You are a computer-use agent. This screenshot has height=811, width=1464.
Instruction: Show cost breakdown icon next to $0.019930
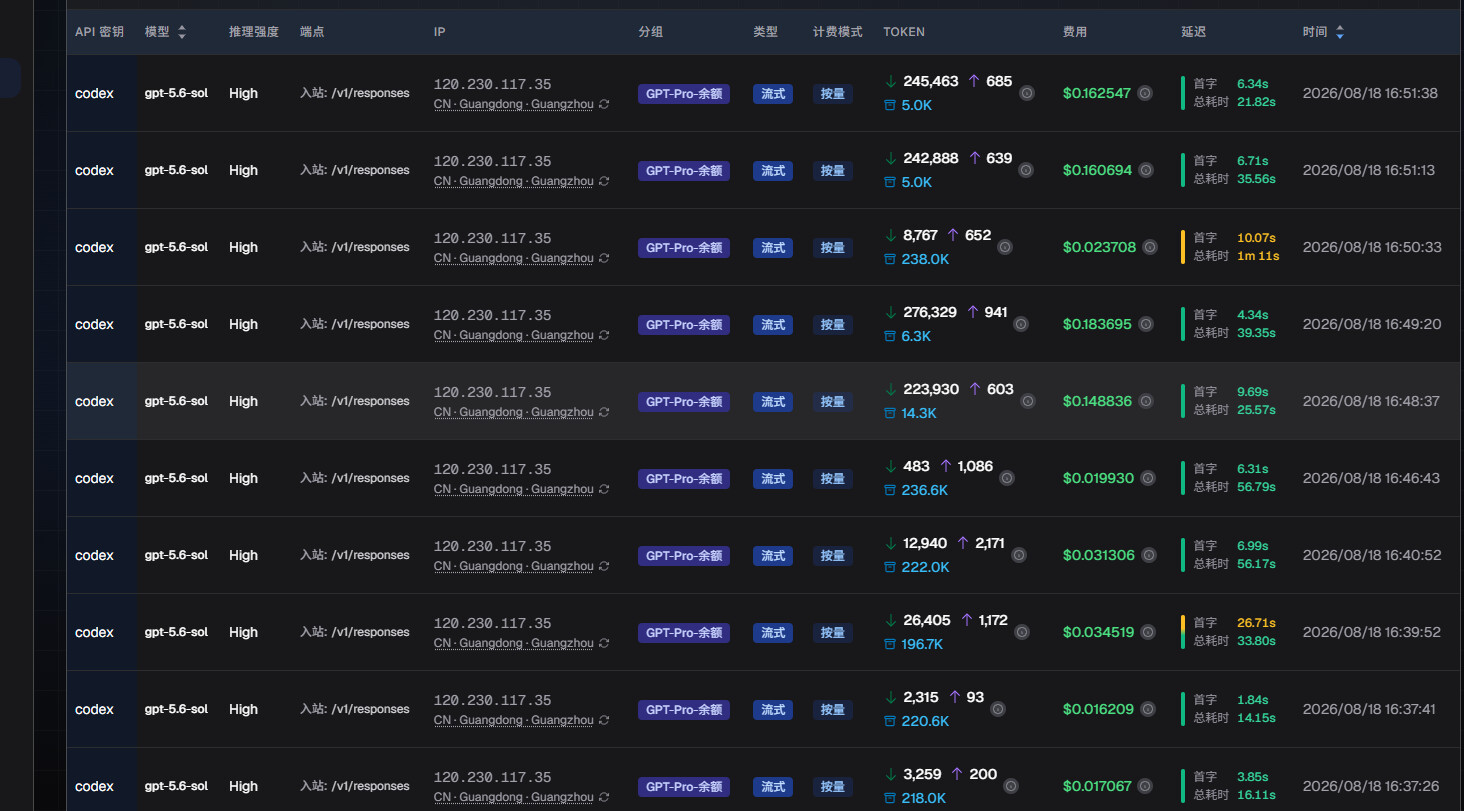(x=1148, y=478)
